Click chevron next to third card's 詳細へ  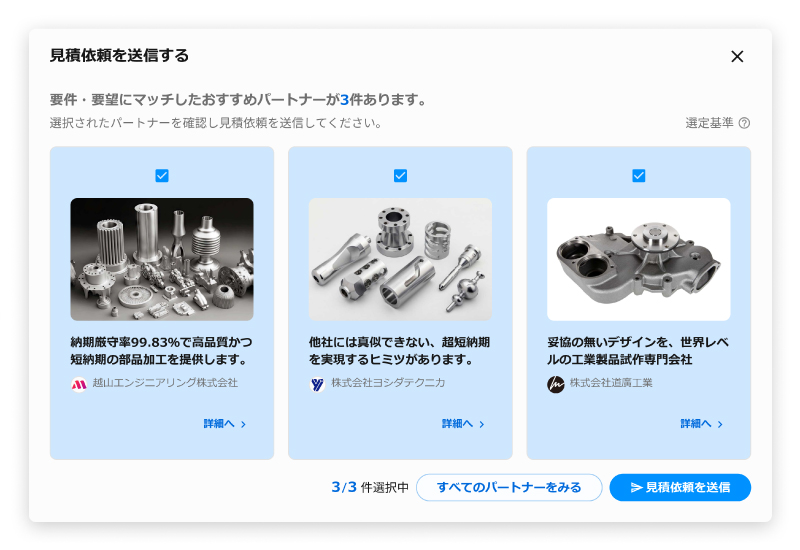point(720,424)
